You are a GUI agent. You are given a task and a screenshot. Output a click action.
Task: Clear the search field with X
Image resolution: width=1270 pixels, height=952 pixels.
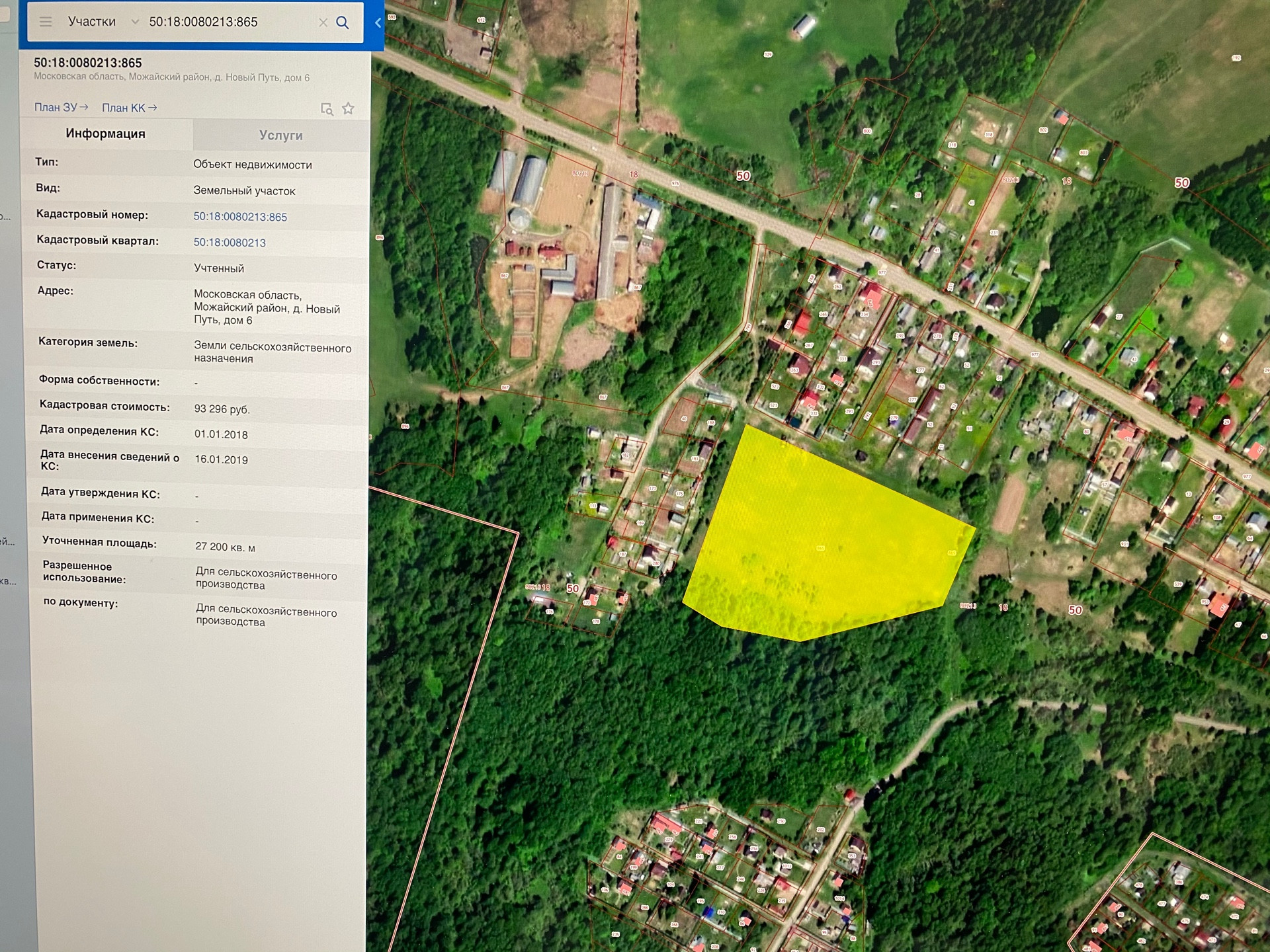[x=323, y=22]
